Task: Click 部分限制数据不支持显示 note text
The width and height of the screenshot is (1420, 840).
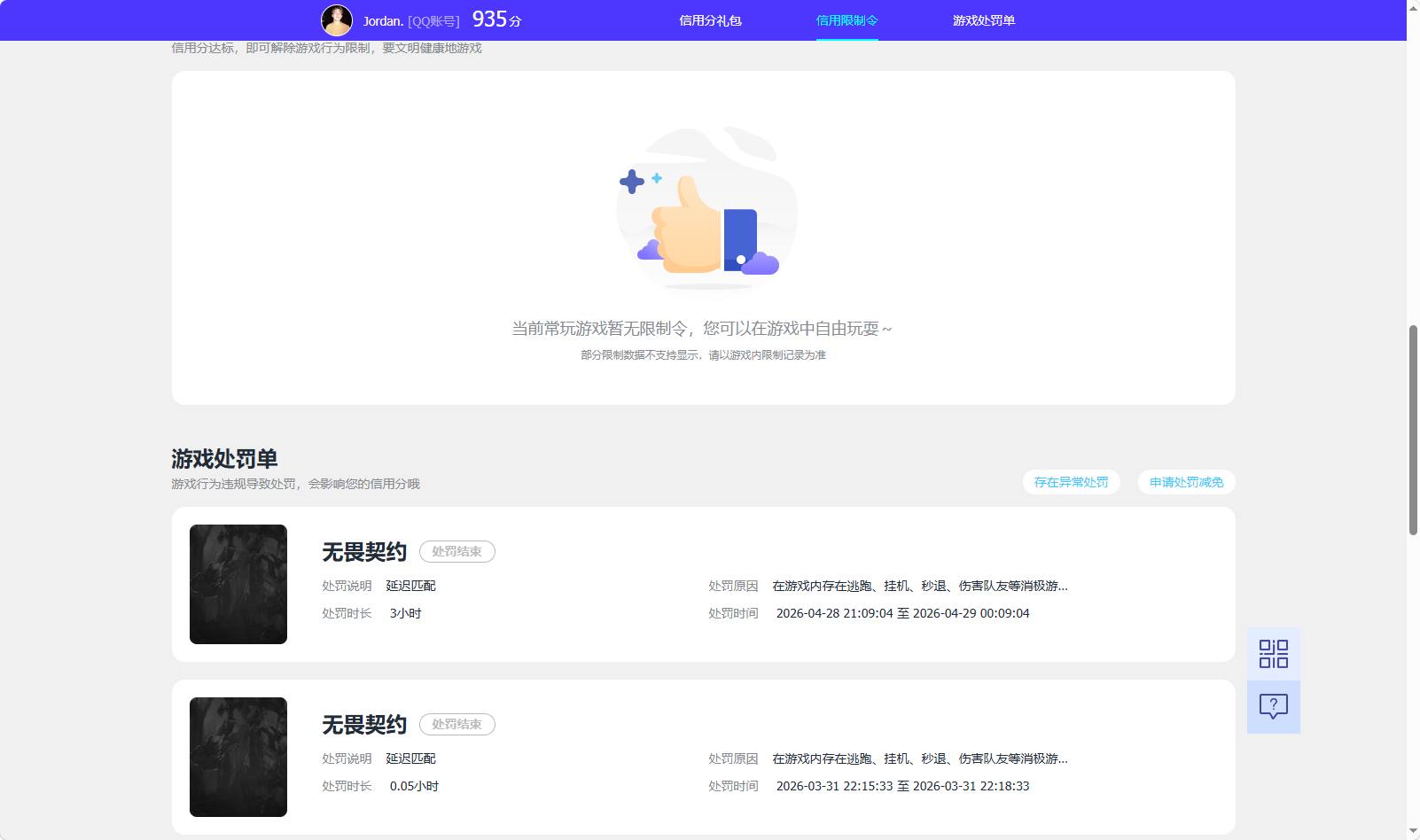Action: (703, 355)
